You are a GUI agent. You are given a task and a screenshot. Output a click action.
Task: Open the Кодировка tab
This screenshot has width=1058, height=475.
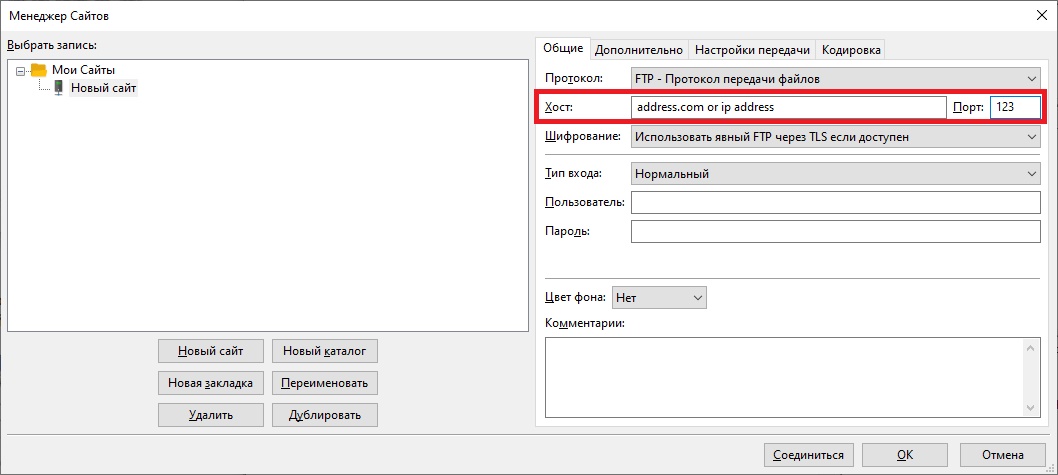851,49
